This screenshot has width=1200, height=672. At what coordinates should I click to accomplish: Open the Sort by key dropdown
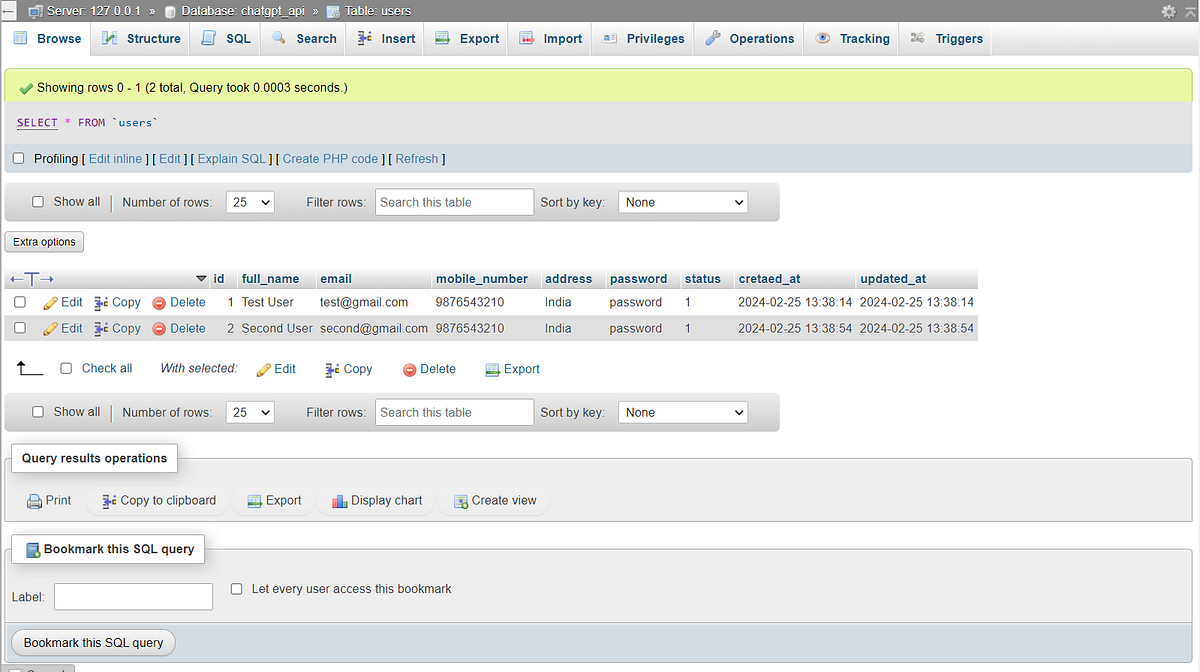point(683,202)
